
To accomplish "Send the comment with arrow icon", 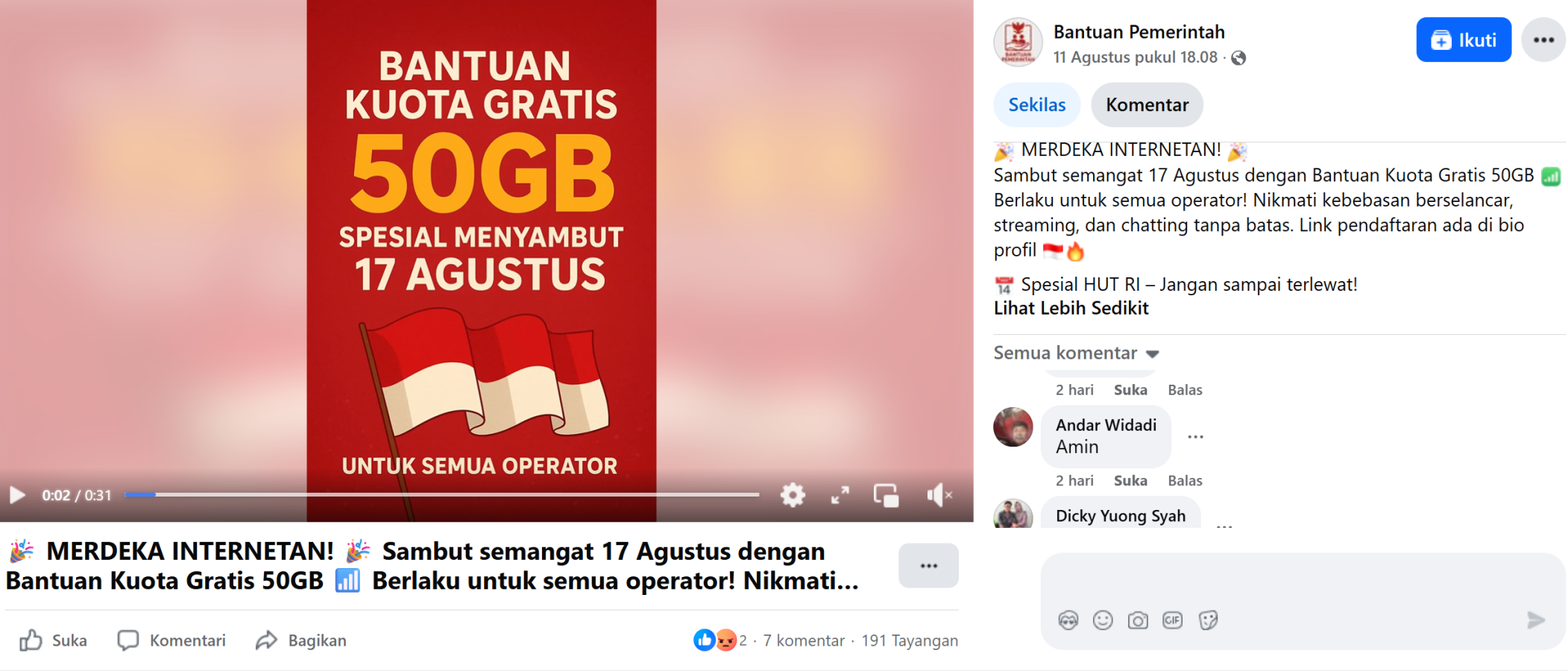I will coord(1536,620).
